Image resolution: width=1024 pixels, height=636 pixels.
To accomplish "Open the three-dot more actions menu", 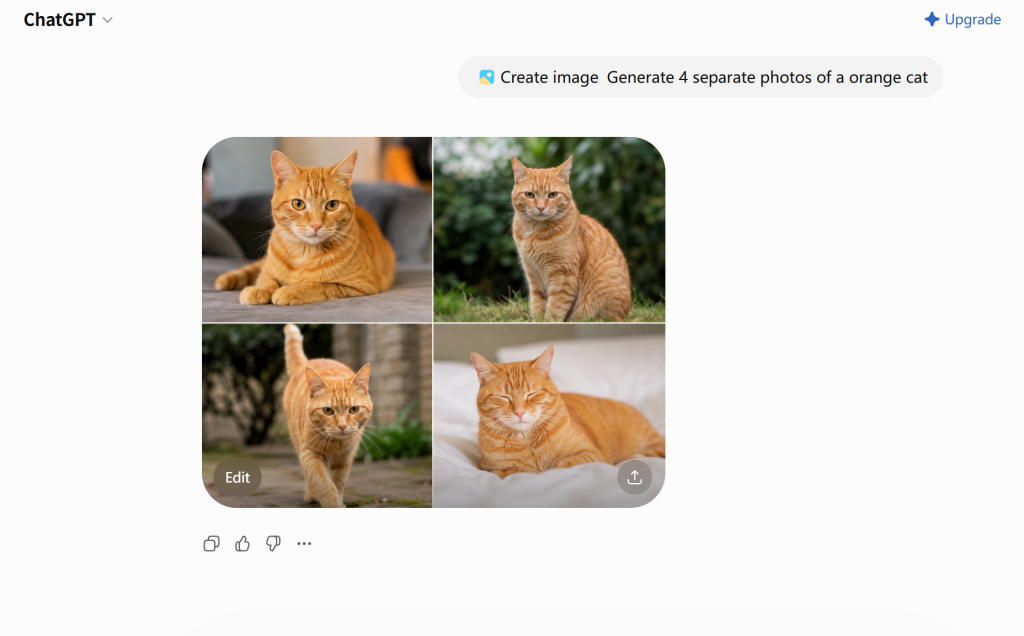I will pyautogui.click(x=304, y=543).
